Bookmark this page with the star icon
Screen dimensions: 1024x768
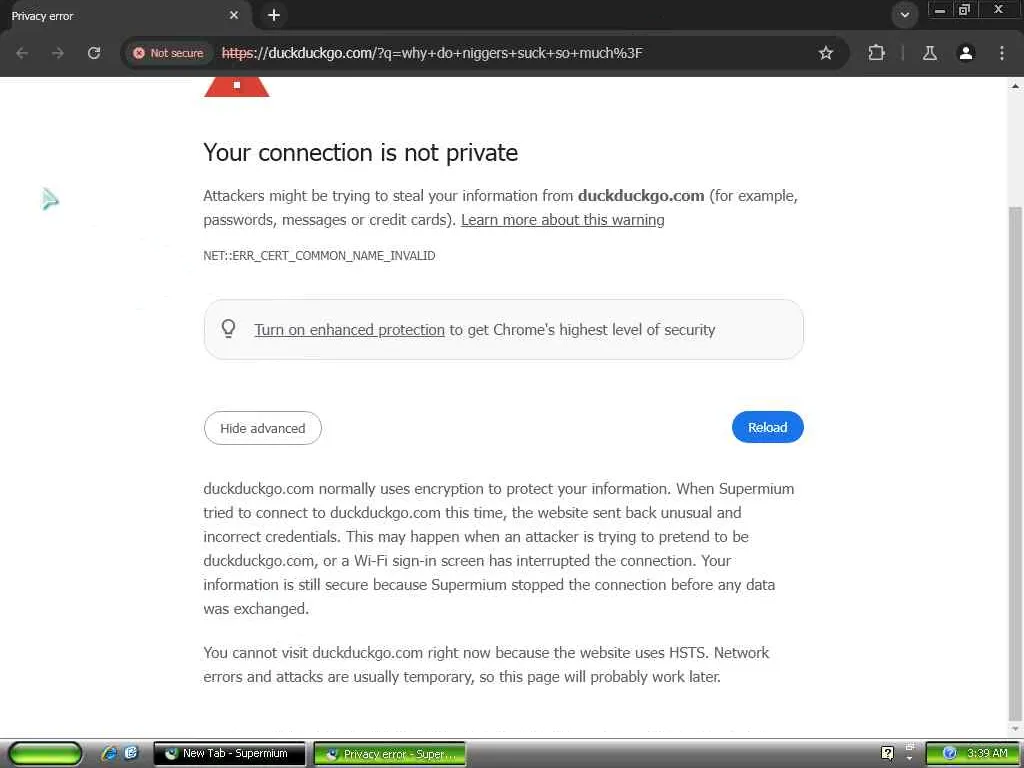pos(826,53)
